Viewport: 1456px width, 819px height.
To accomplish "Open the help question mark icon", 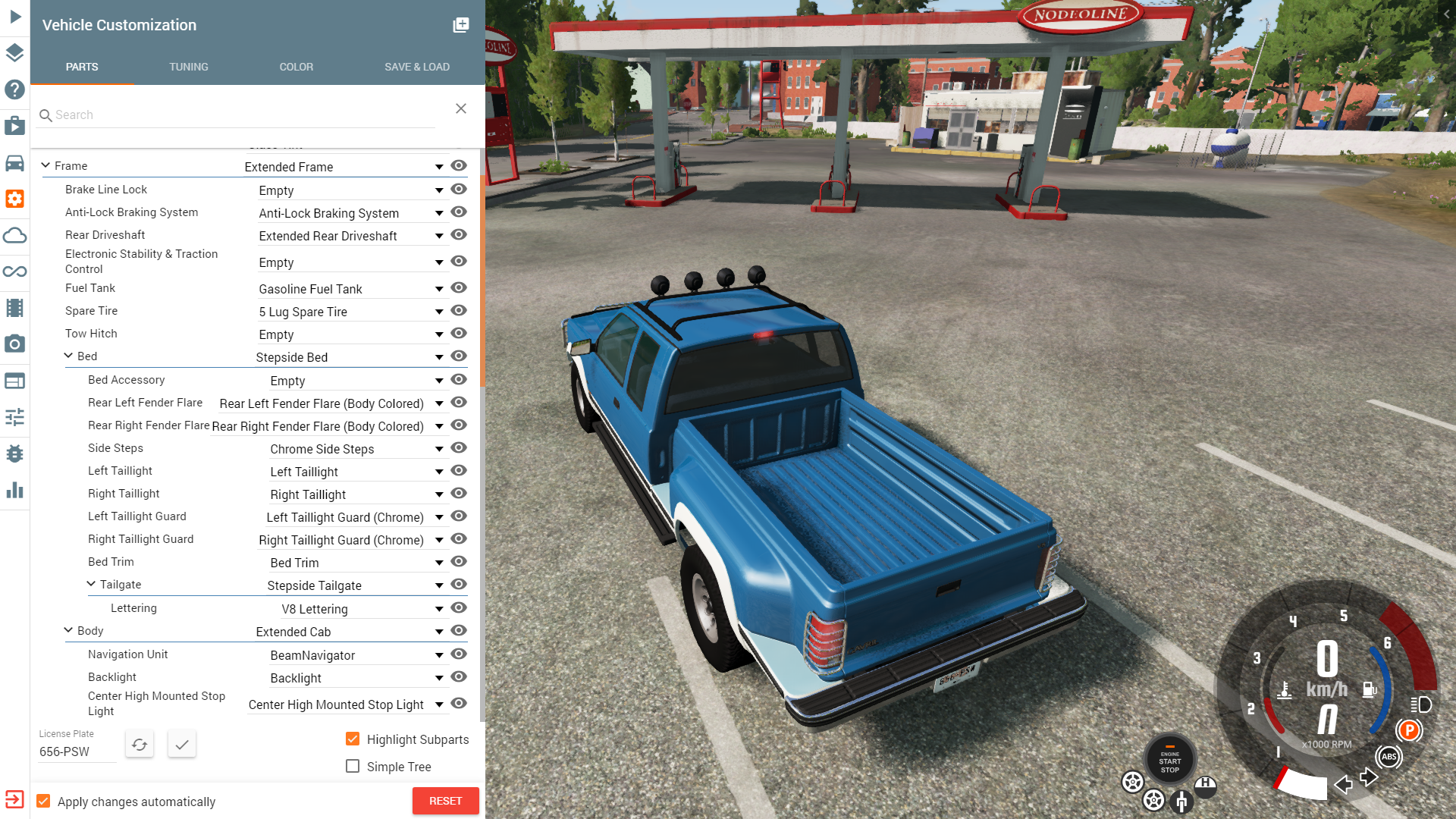I will point(15,89).
